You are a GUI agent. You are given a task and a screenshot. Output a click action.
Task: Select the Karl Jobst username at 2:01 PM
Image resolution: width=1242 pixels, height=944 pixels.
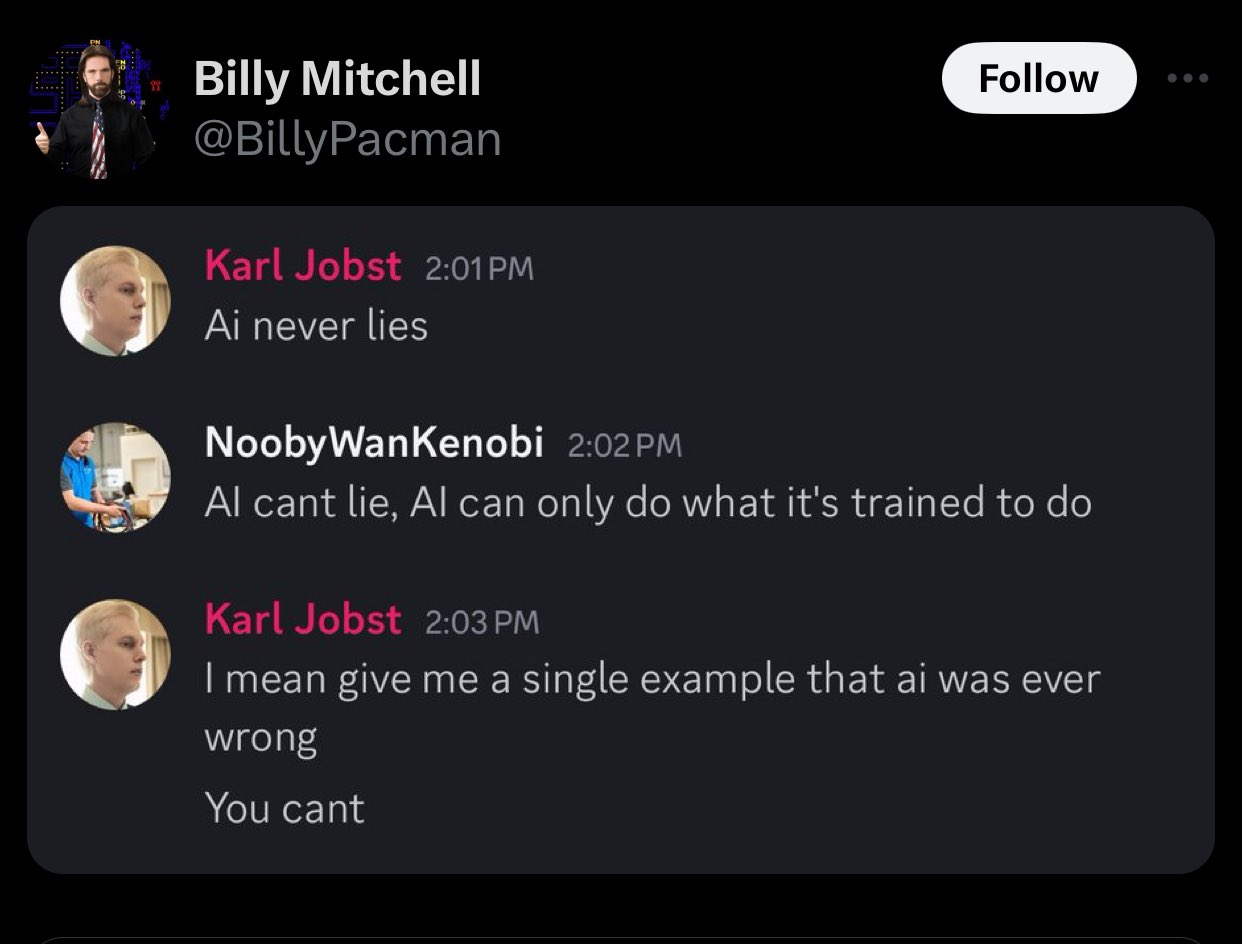click(303, 267)
